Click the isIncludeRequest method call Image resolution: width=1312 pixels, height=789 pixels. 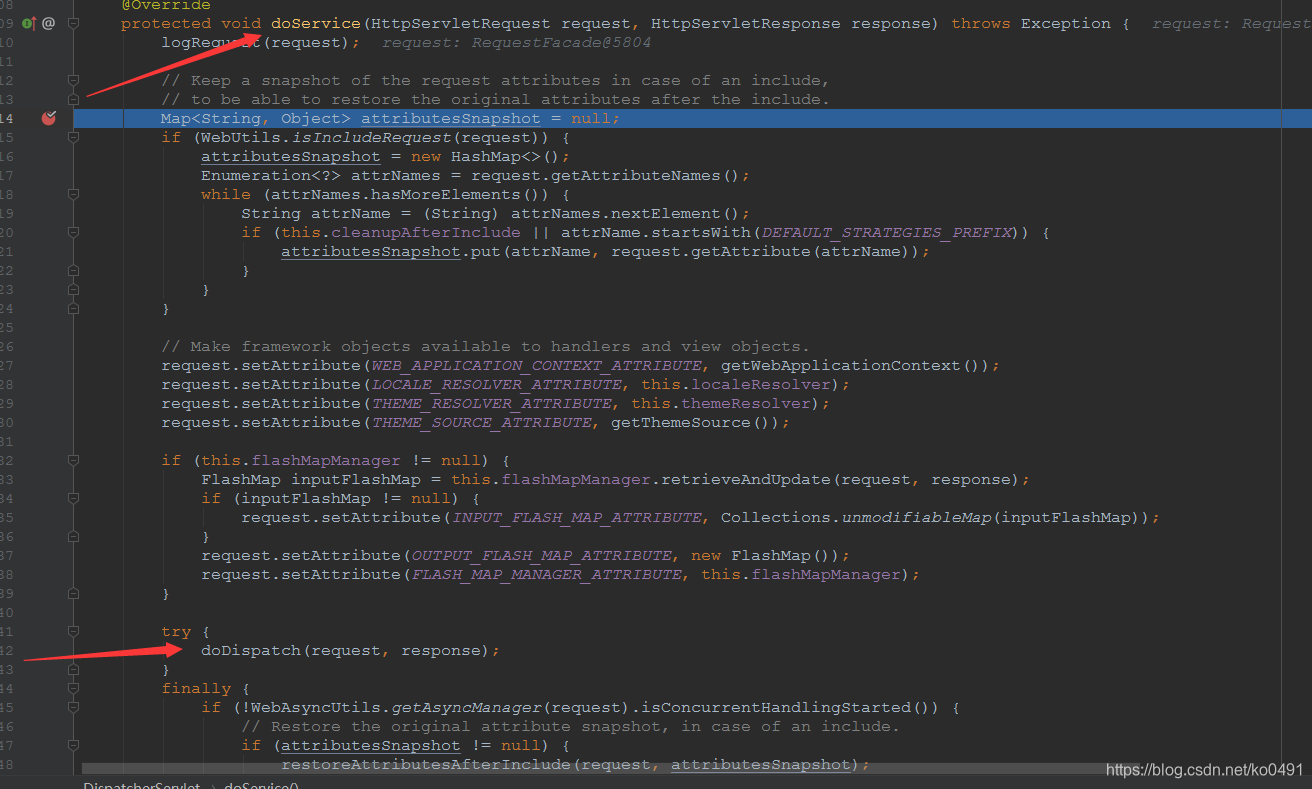(x=370, y=137)
